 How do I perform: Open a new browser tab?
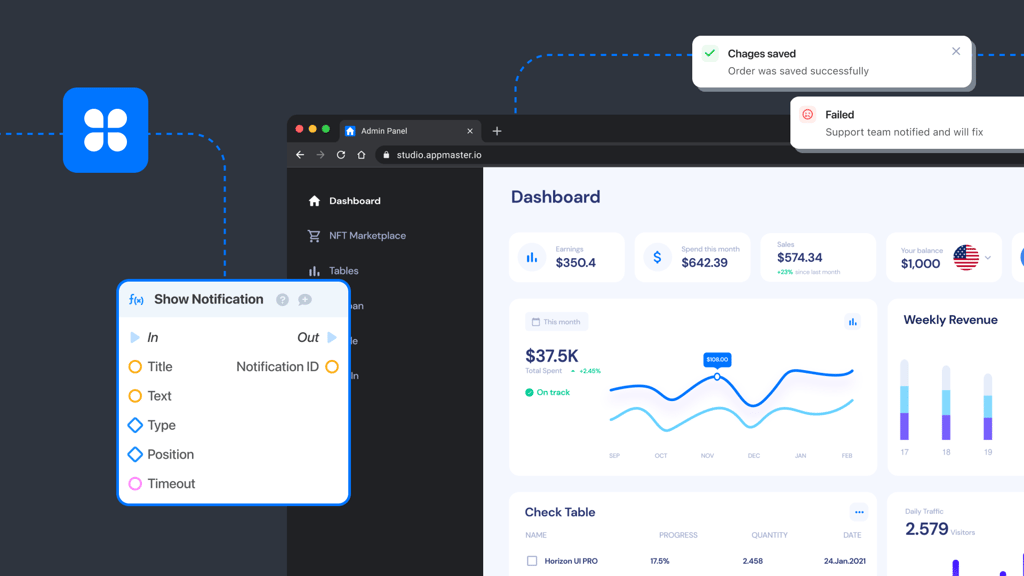click(497, 131)
